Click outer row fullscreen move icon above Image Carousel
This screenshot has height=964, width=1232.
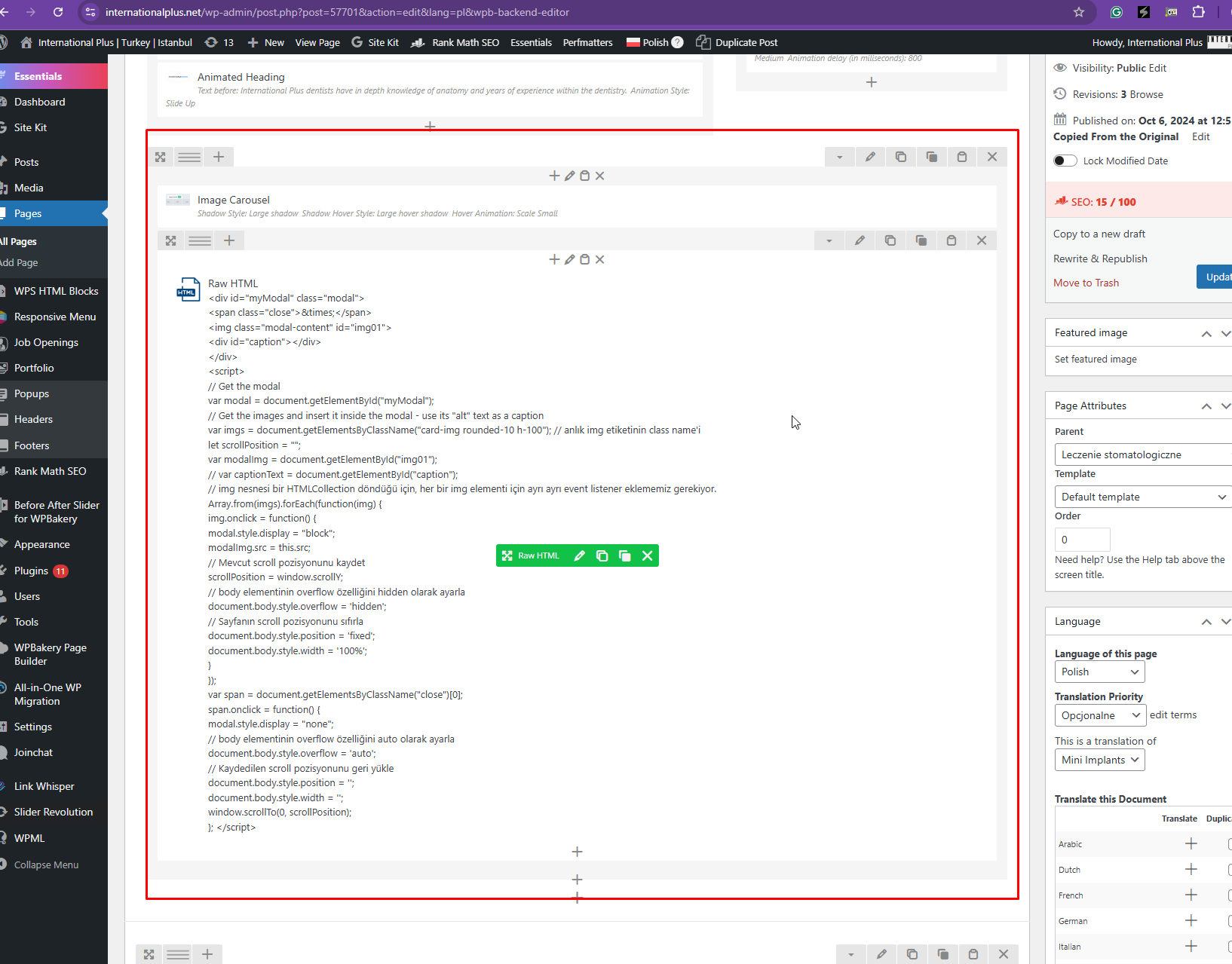(x=161, y=157)
